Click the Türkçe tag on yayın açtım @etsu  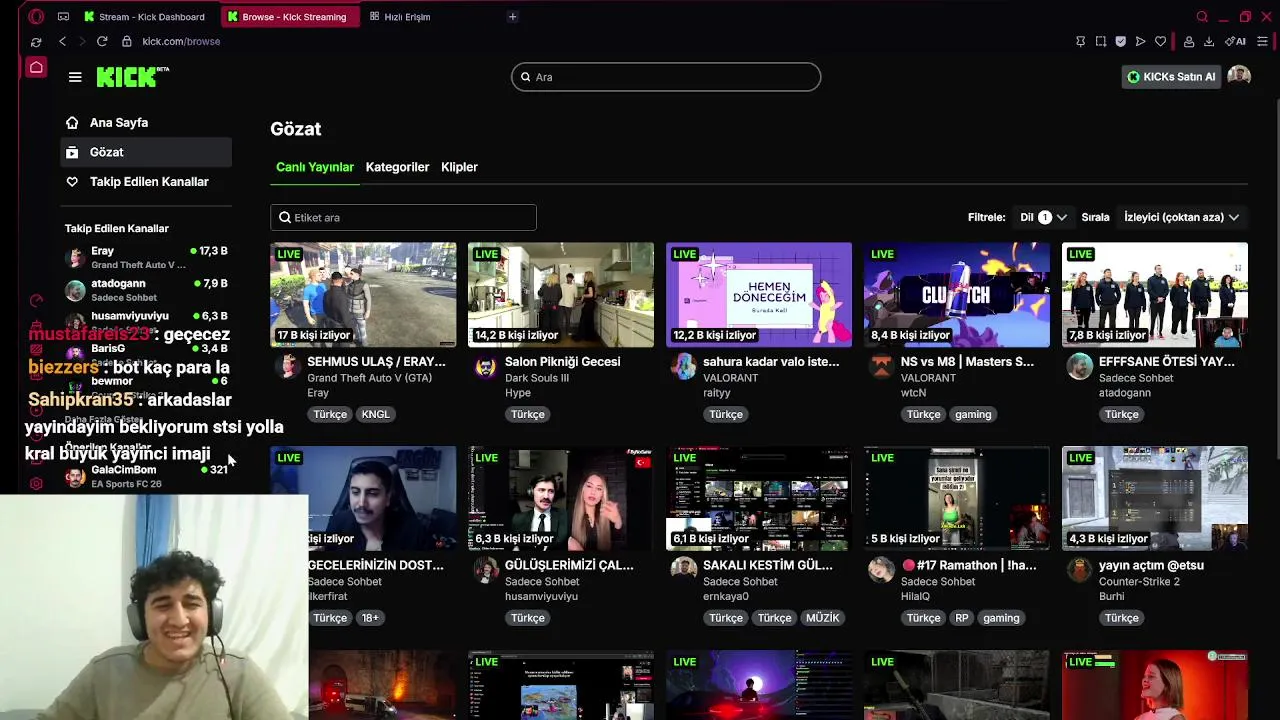1122,618
